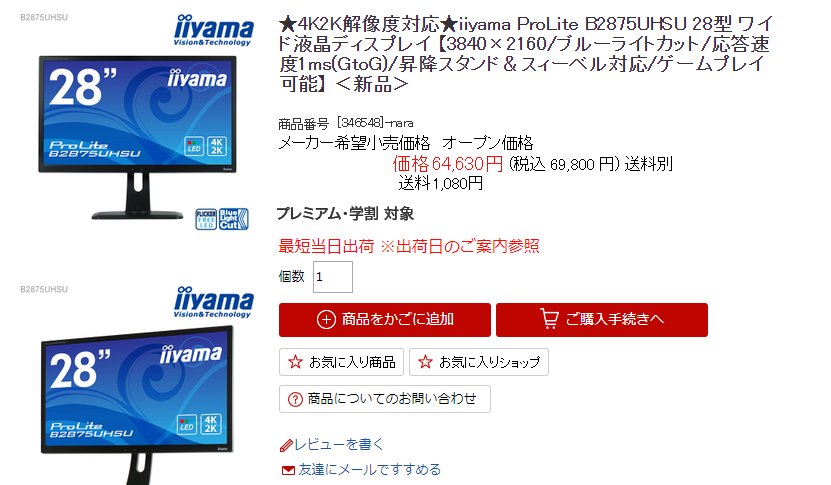Viewport: 831px width, 485px height.
Task: Add item to お気に入り商品 favorites
Action: (x=341, y=362)
